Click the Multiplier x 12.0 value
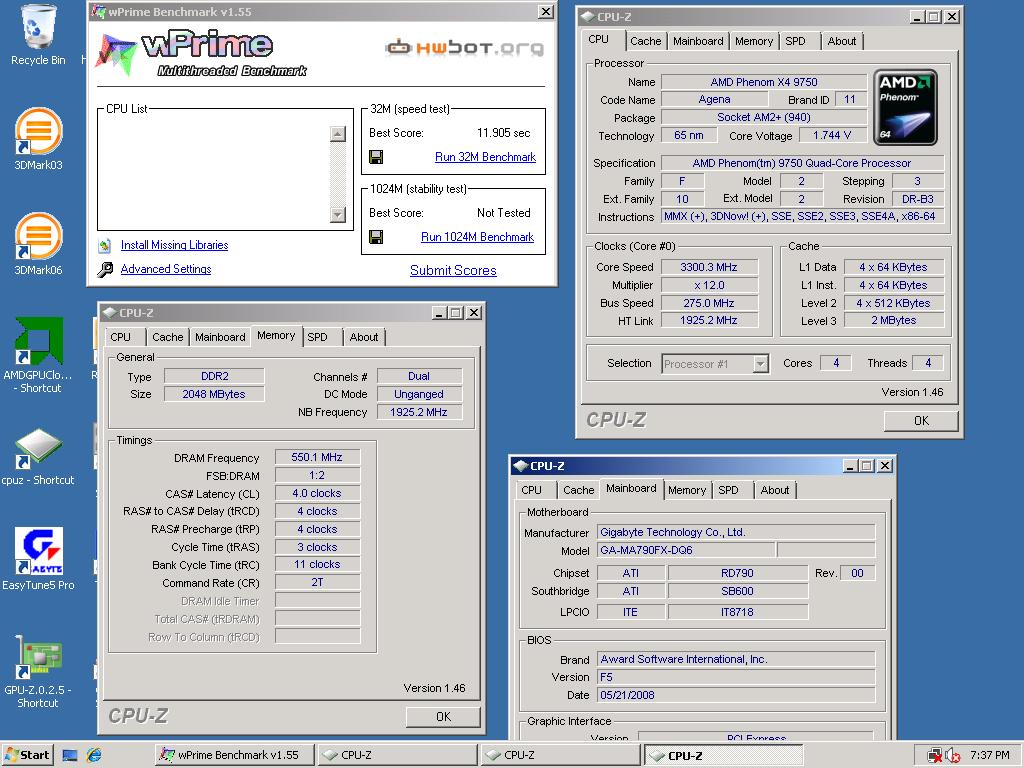 point(709,285)
